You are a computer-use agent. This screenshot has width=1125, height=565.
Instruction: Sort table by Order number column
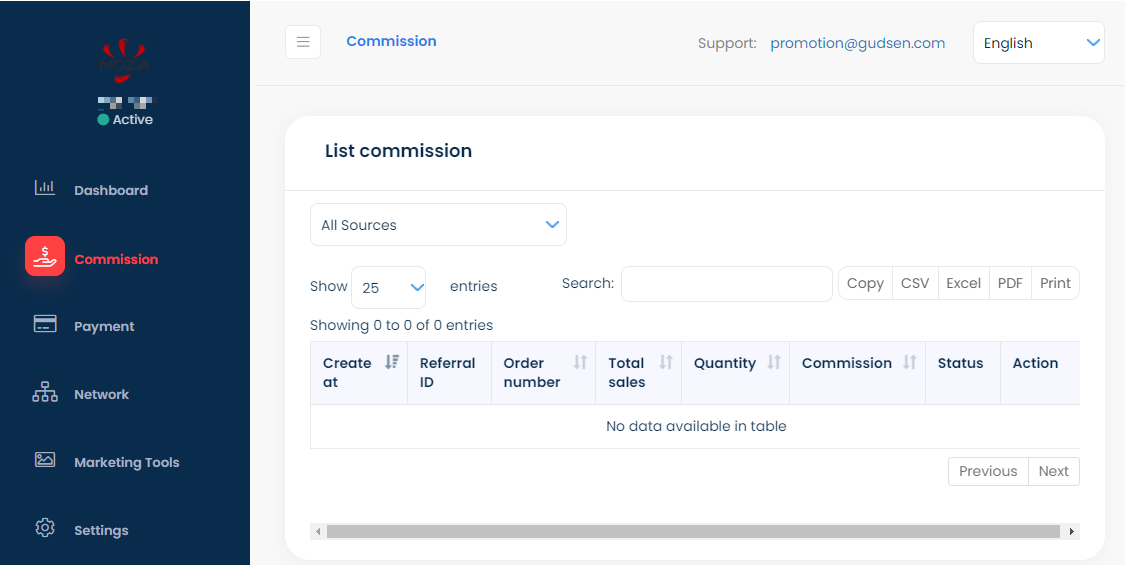pyautogui.click(x=579, y=362)
